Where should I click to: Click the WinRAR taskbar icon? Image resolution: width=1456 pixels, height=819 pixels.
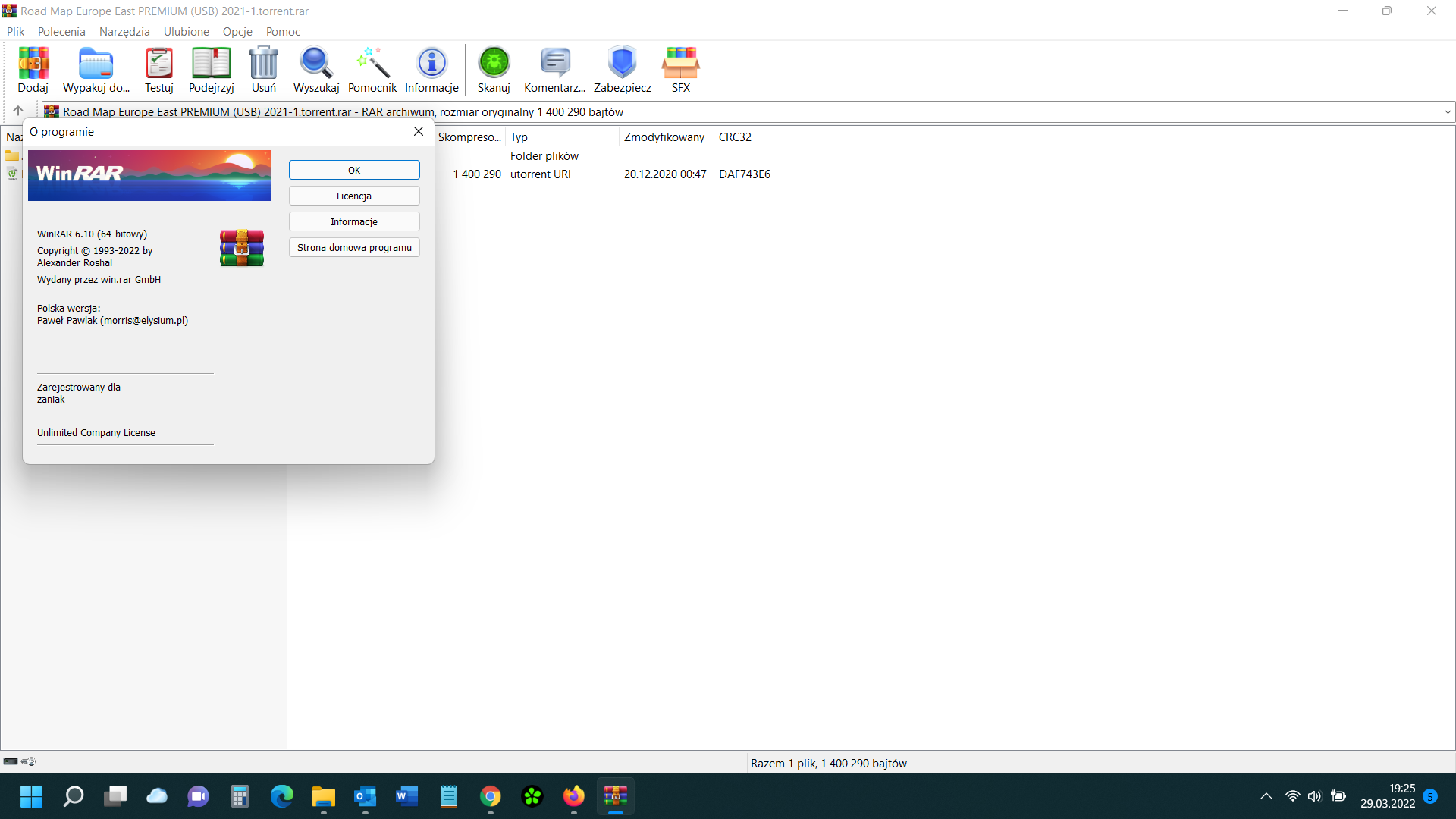click(x=616, y=796)
